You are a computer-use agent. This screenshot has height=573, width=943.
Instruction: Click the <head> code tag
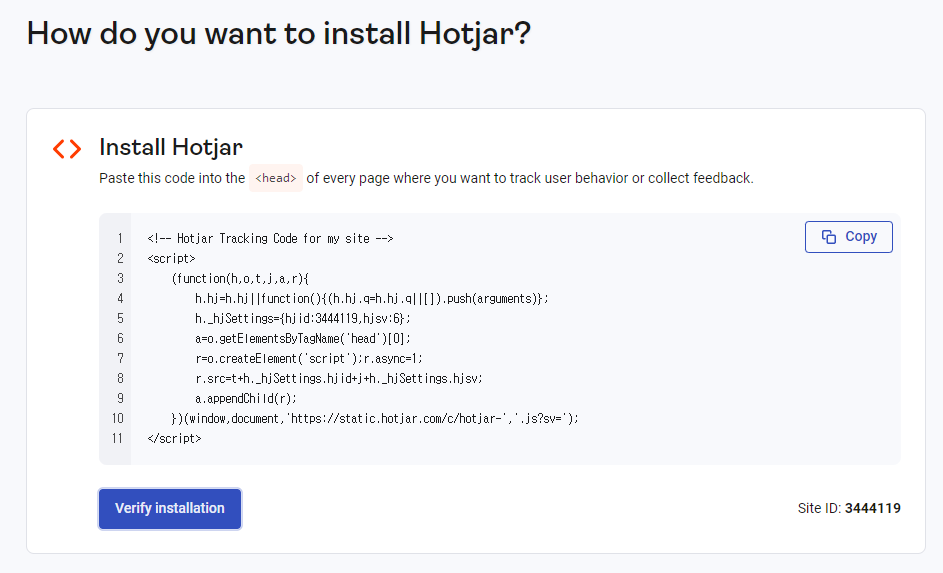(x=276, y=178)
